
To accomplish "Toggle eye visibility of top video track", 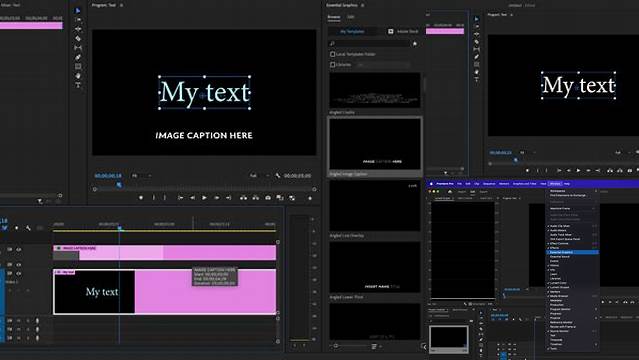I will point(19,249).
